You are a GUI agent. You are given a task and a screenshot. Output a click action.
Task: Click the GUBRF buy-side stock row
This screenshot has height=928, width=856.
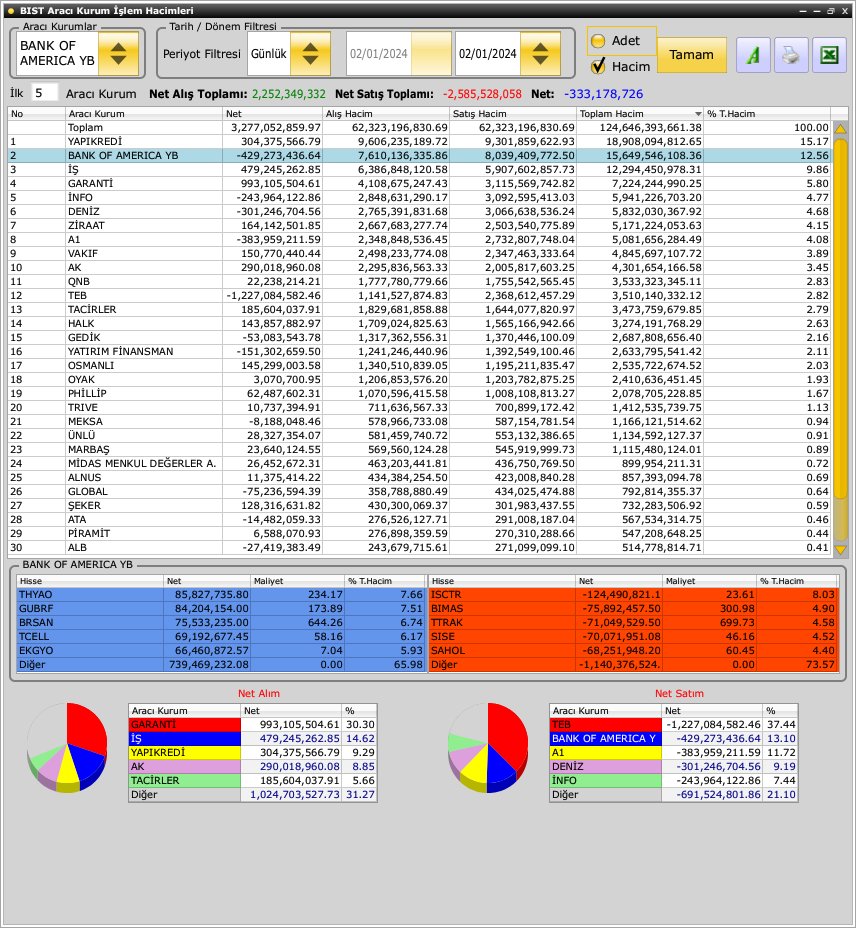[221, 608]
